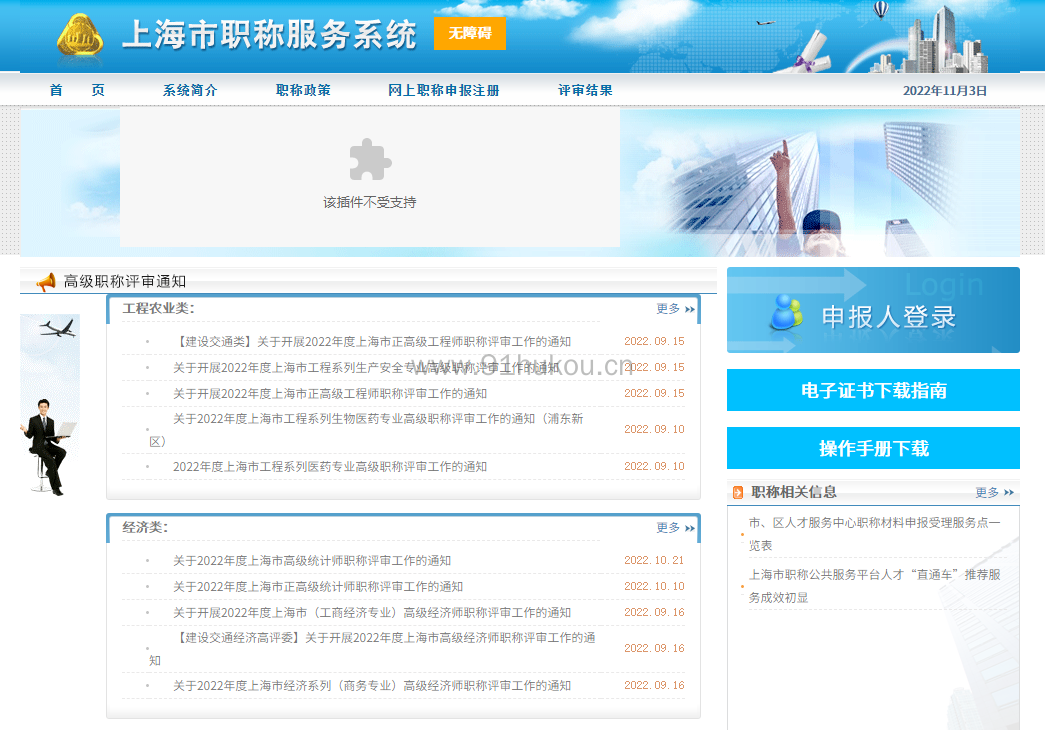This screenshot has height=730, width=1045.
Task: Show 更多 in 职称相关信息 panel
Action: [993, 492]
